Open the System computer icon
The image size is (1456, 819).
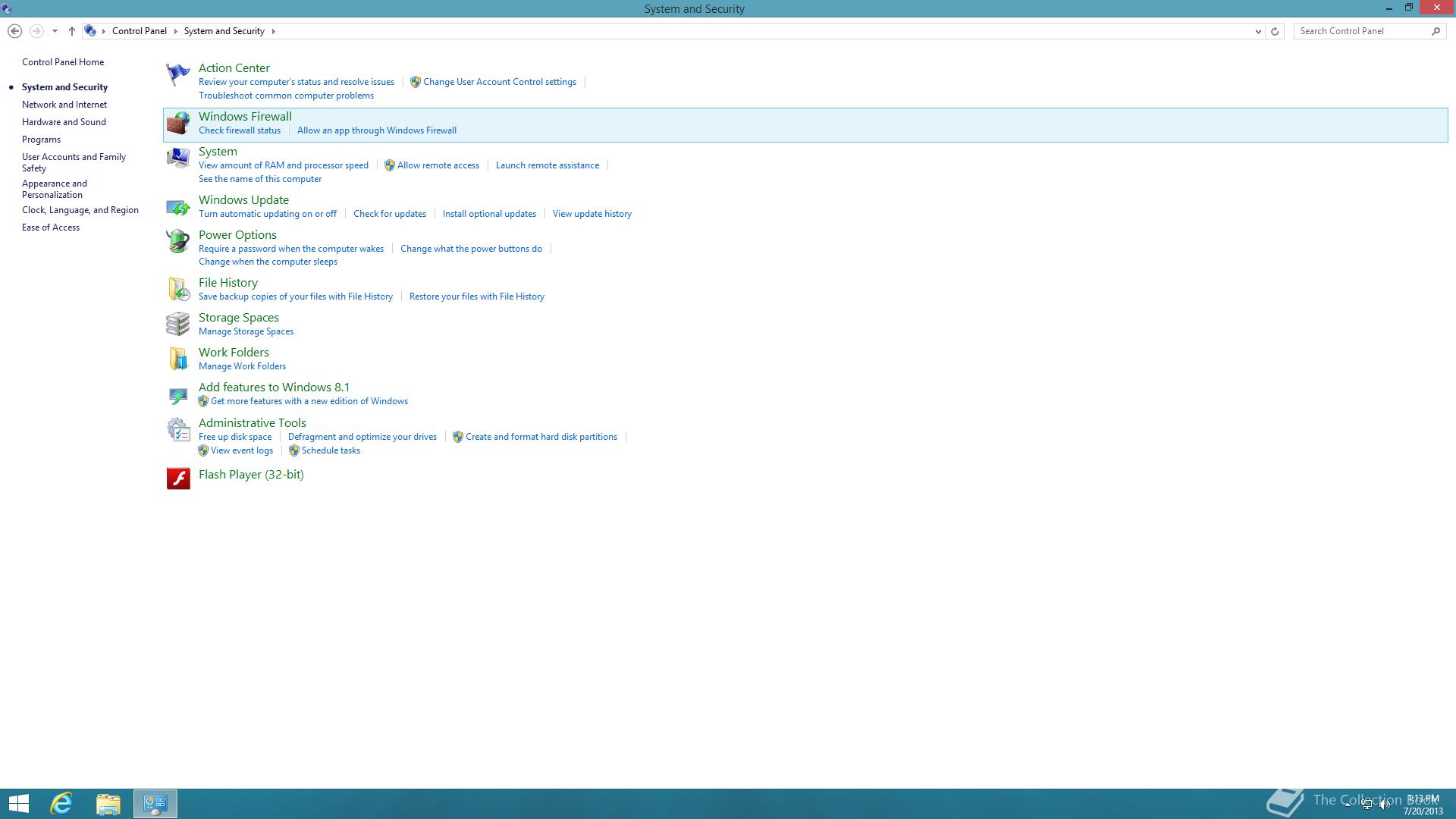point(177,158)
